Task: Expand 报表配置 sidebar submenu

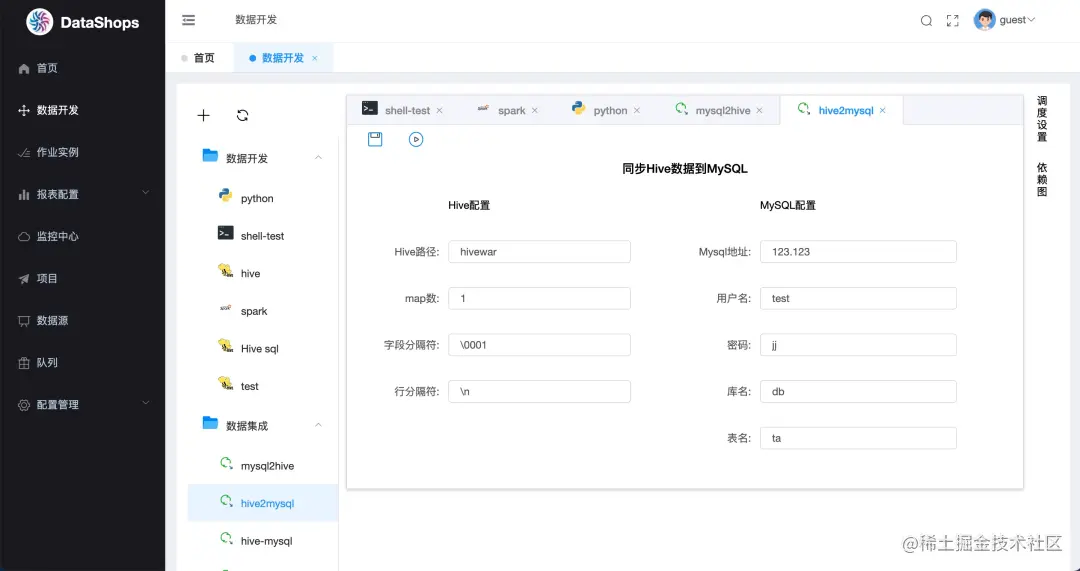Action: click(83, 194)
